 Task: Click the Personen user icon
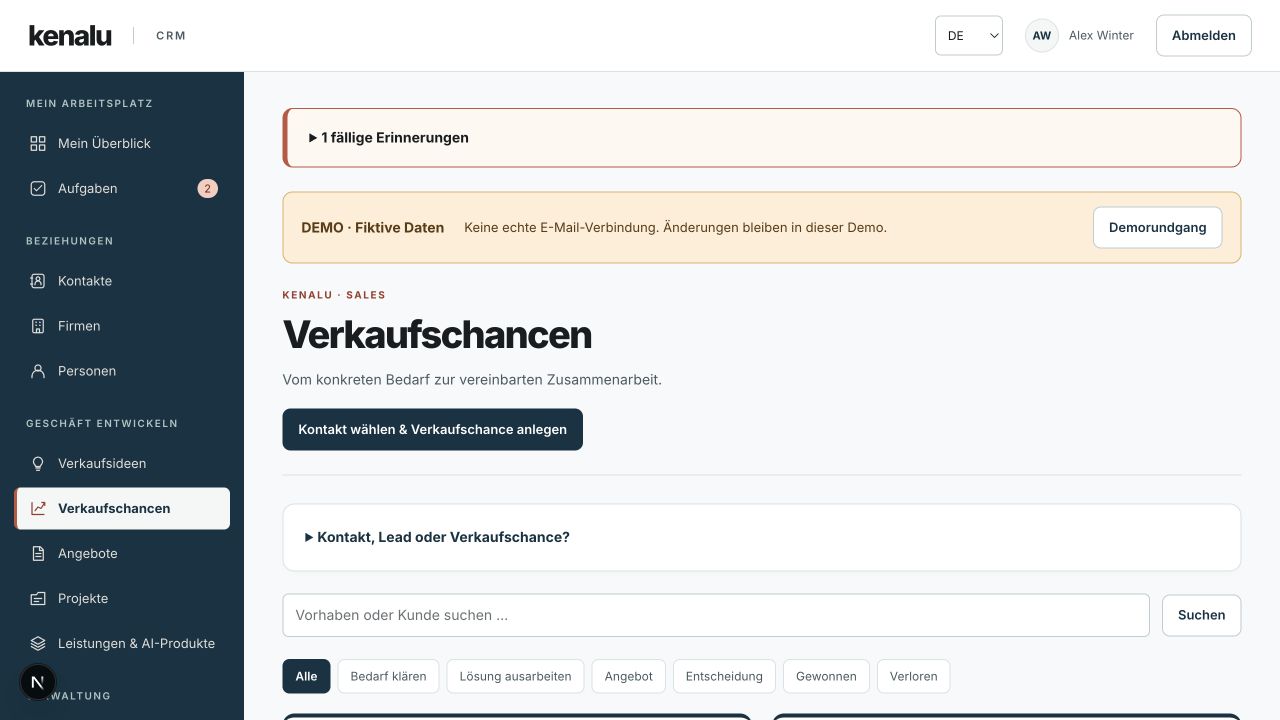(x=38, y=371)
